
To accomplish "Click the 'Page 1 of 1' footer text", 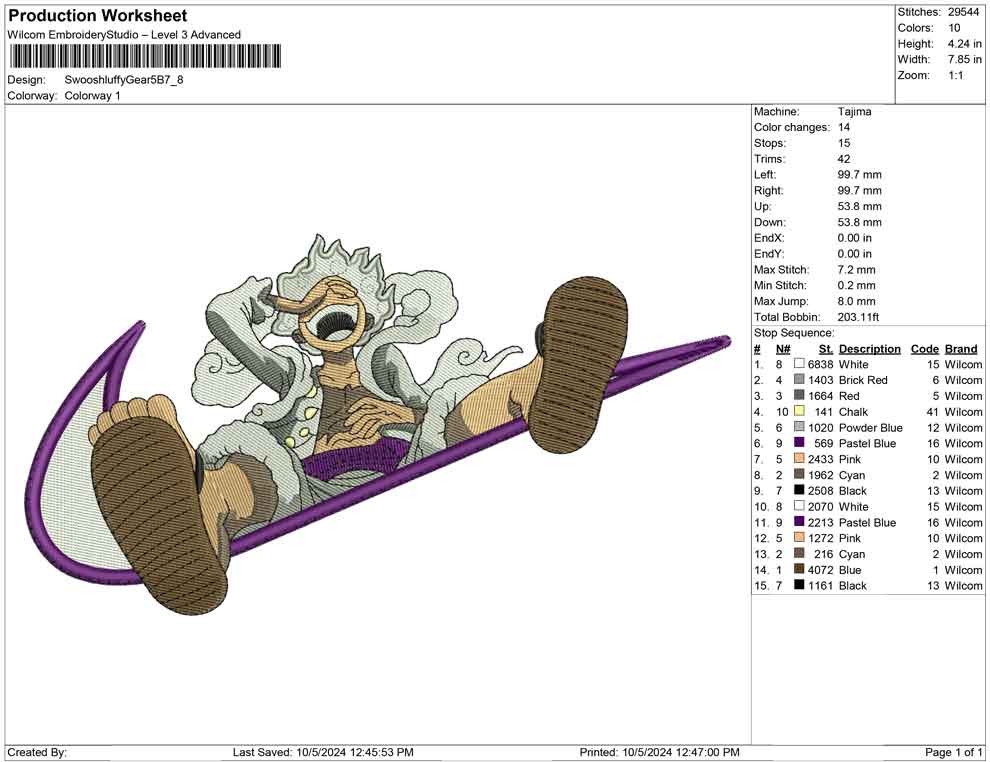I will [x=953, y=752].
